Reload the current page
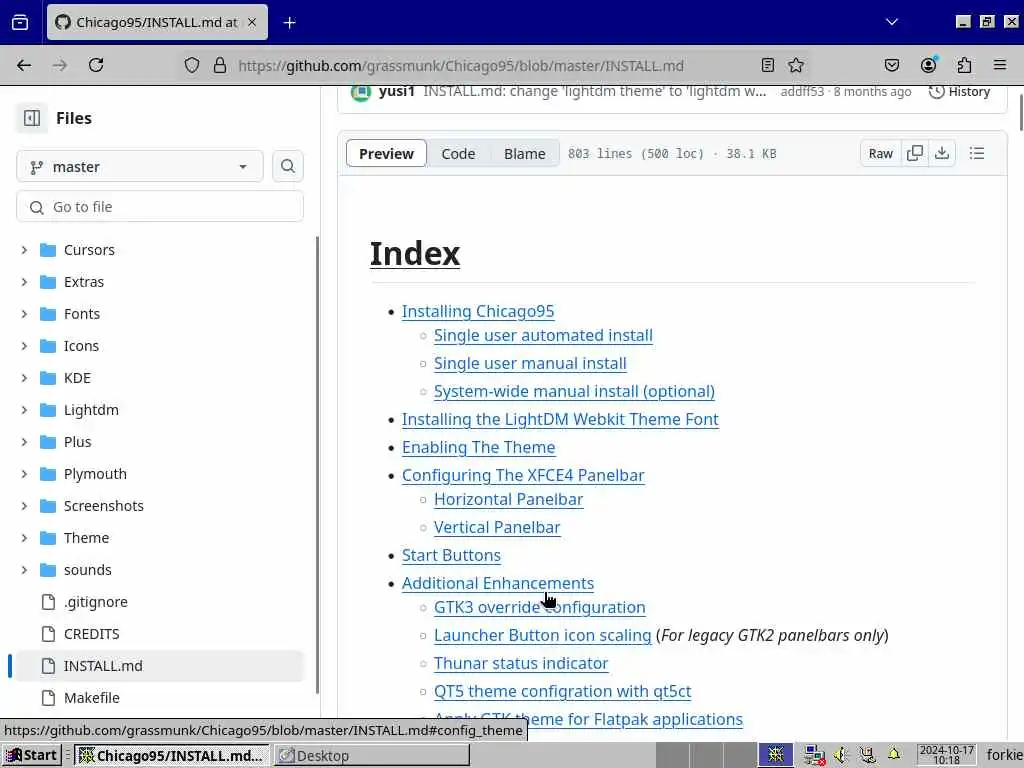The height and width of the screenshot is (768, 1024). [x=96, y=65]
